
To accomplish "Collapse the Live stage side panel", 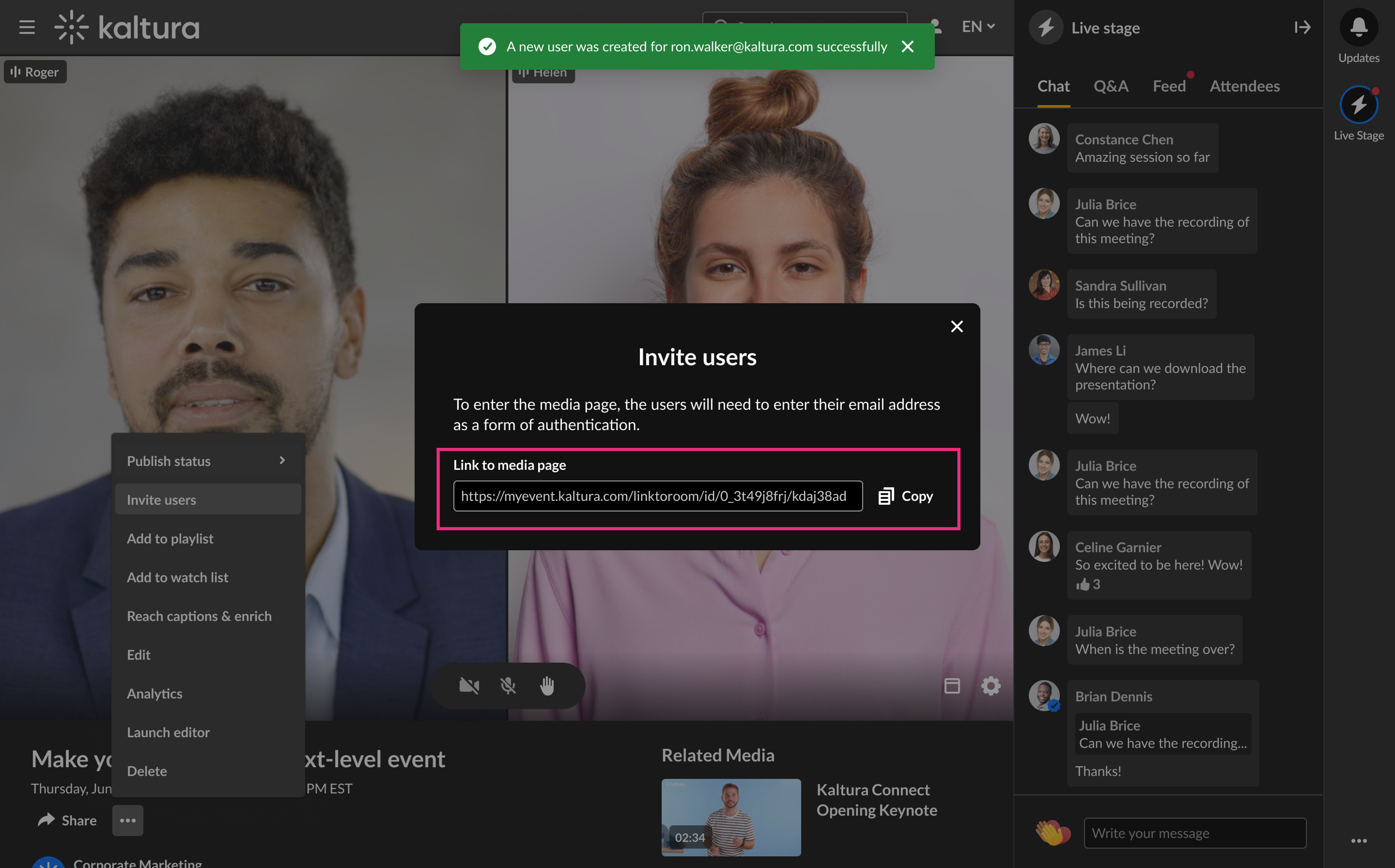I will (1302, 27).
